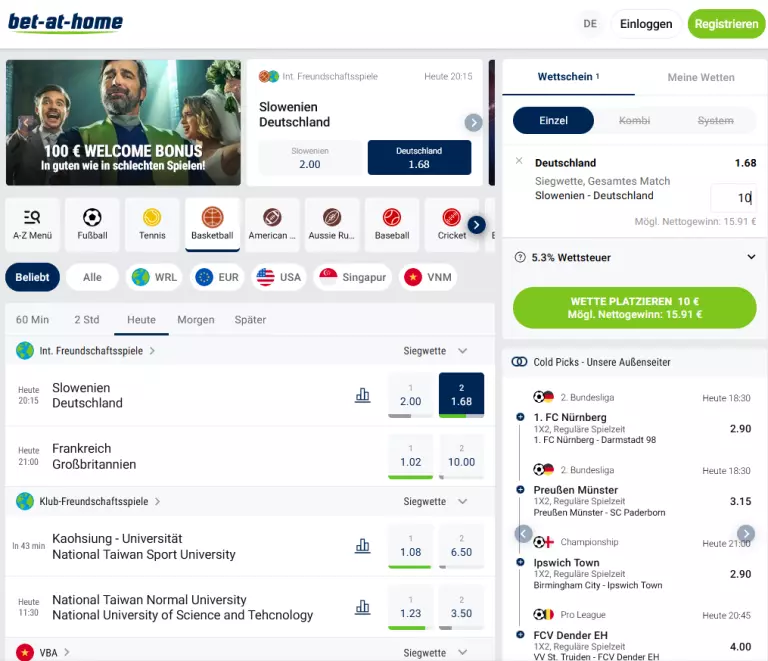Open the 100 € Welcome Bonus banner
Viewport: 768px width, 661px height.
[x=123, y=122]
